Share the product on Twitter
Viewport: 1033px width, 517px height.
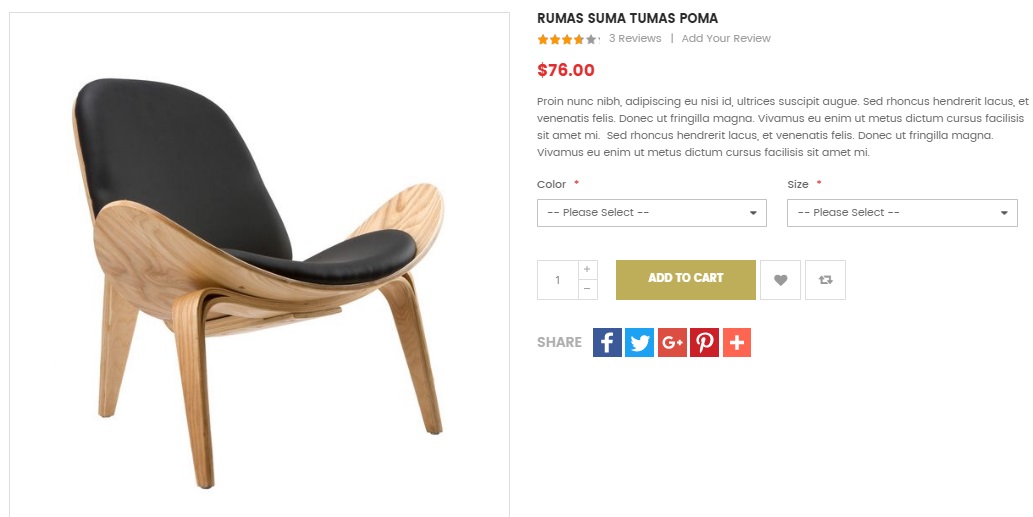[639, 342]
